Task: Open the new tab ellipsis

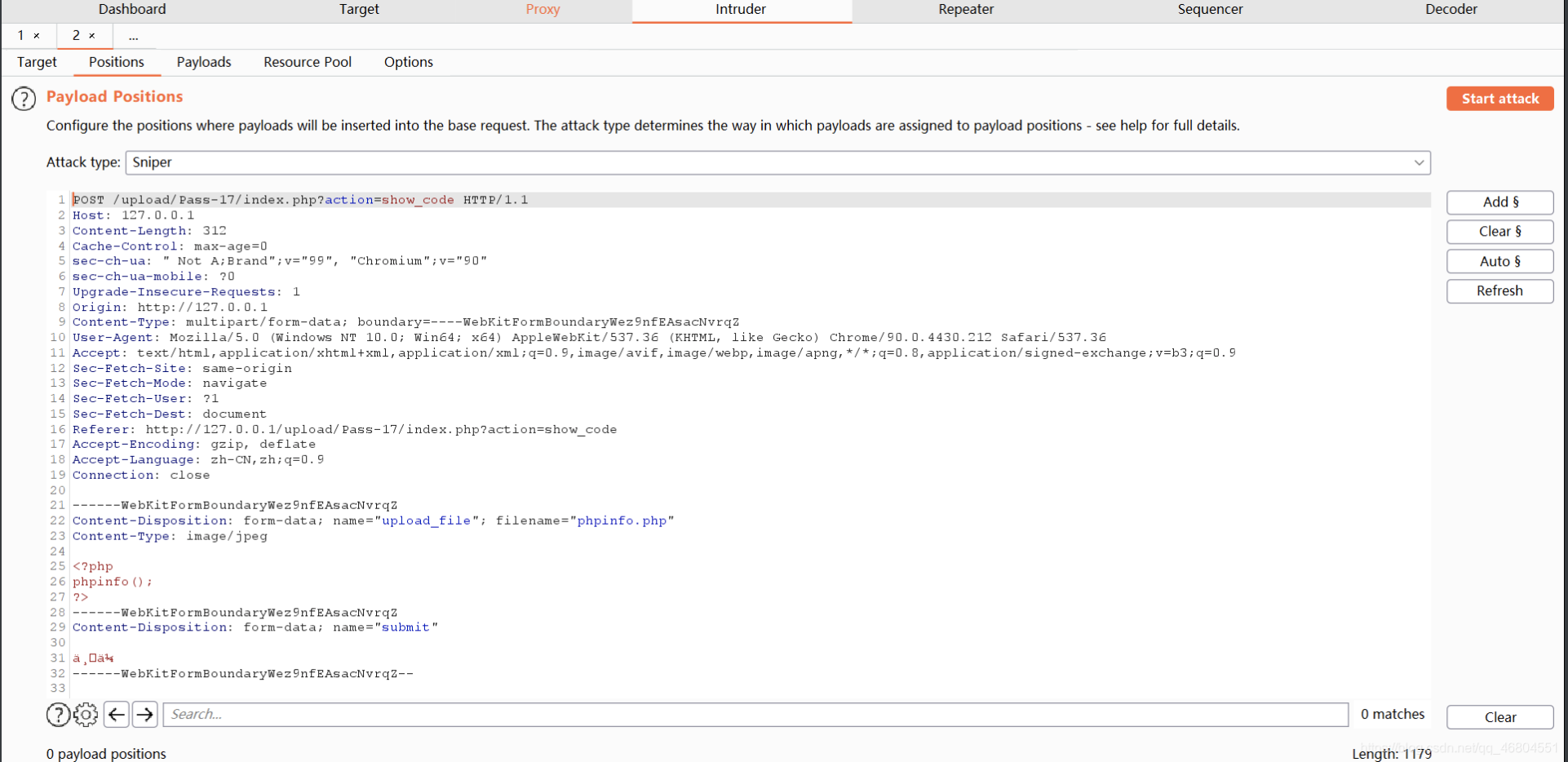Action: click(x=133, y=36)
